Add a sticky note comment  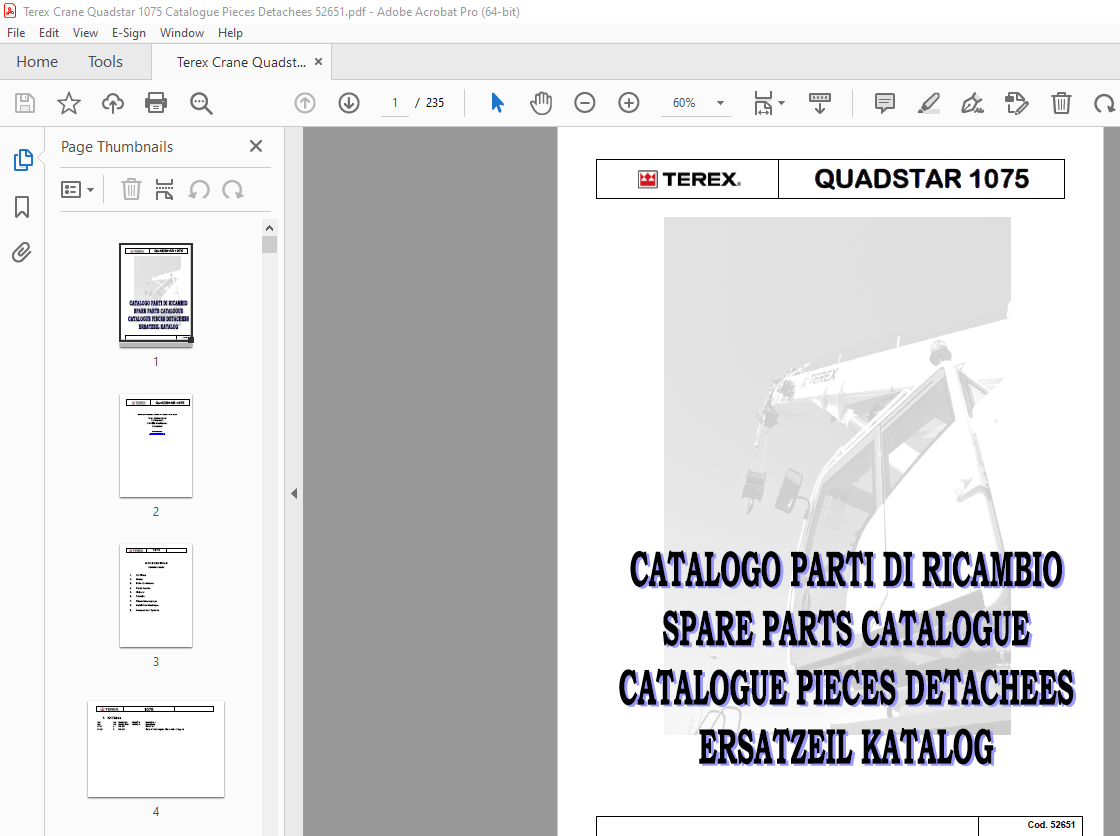click(884, 103)
